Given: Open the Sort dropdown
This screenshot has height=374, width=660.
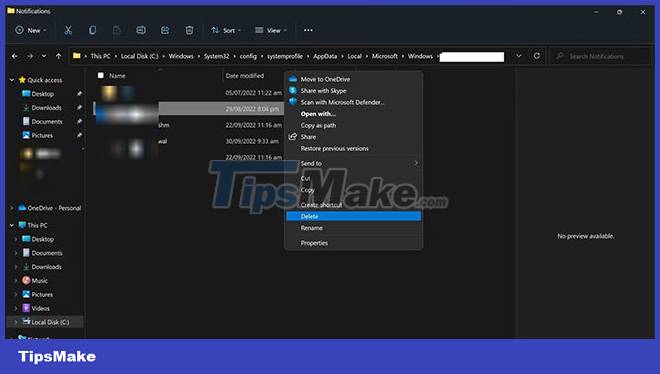Looking at the screenshot, I should (226, 30).
